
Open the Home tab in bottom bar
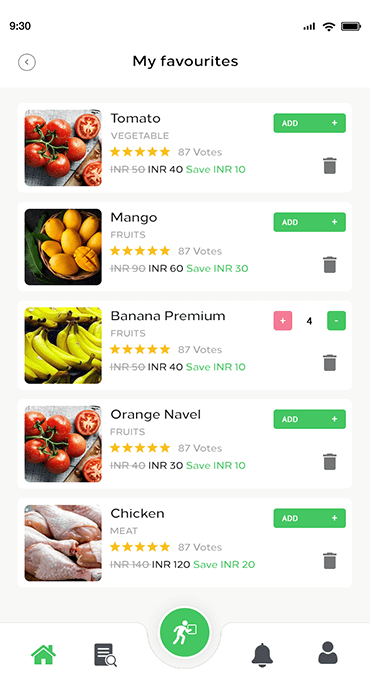point(43,655)
